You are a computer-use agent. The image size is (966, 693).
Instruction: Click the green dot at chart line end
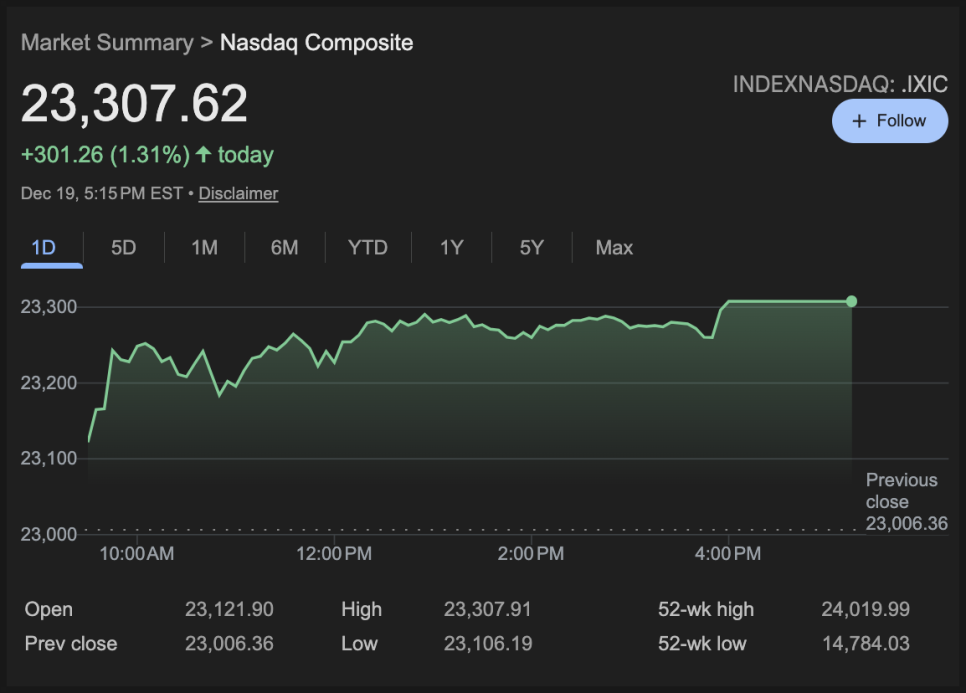851,301
